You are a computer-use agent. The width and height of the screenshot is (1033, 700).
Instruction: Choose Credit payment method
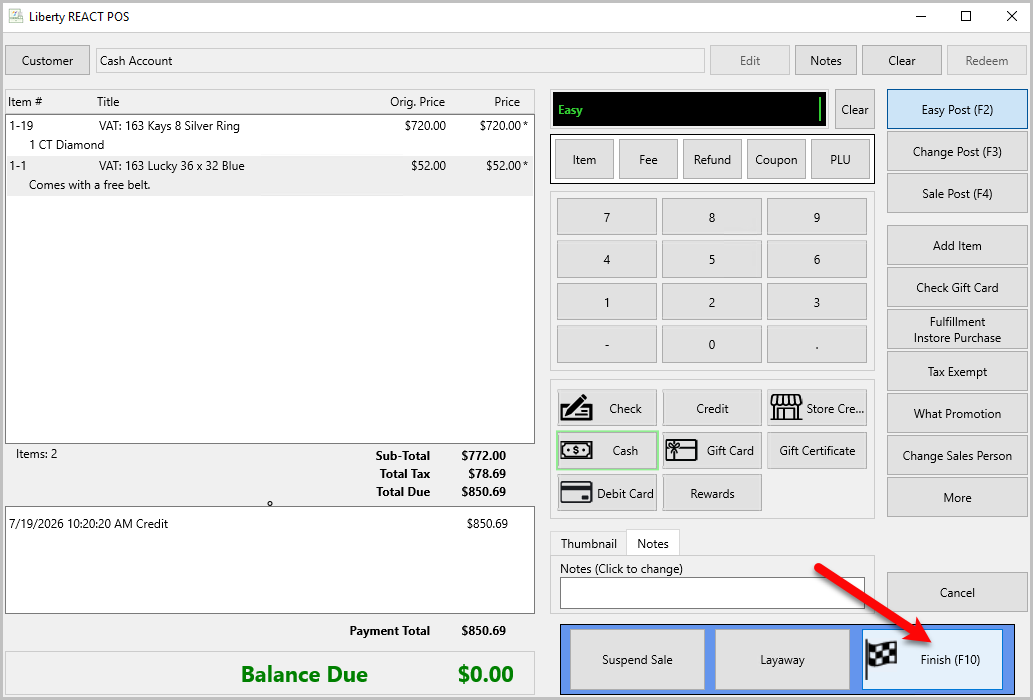pos(712,408)
